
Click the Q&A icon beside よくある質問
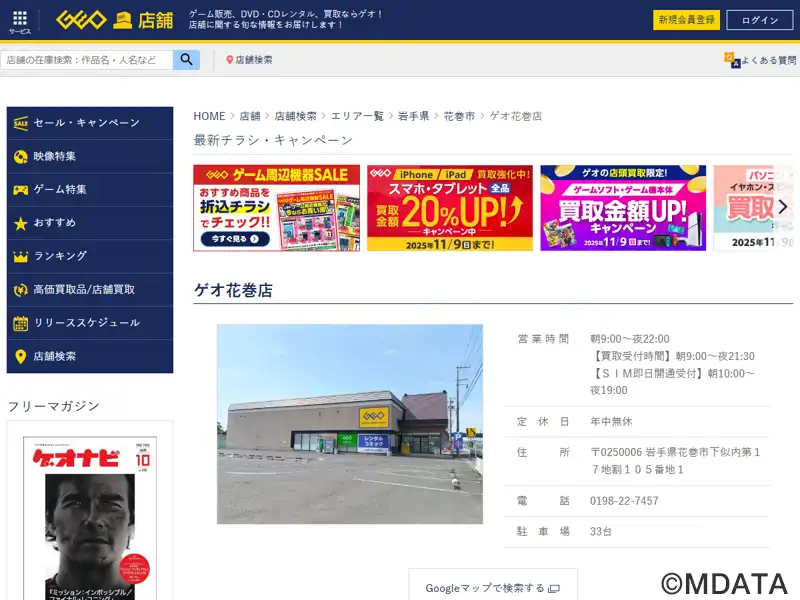732,60
